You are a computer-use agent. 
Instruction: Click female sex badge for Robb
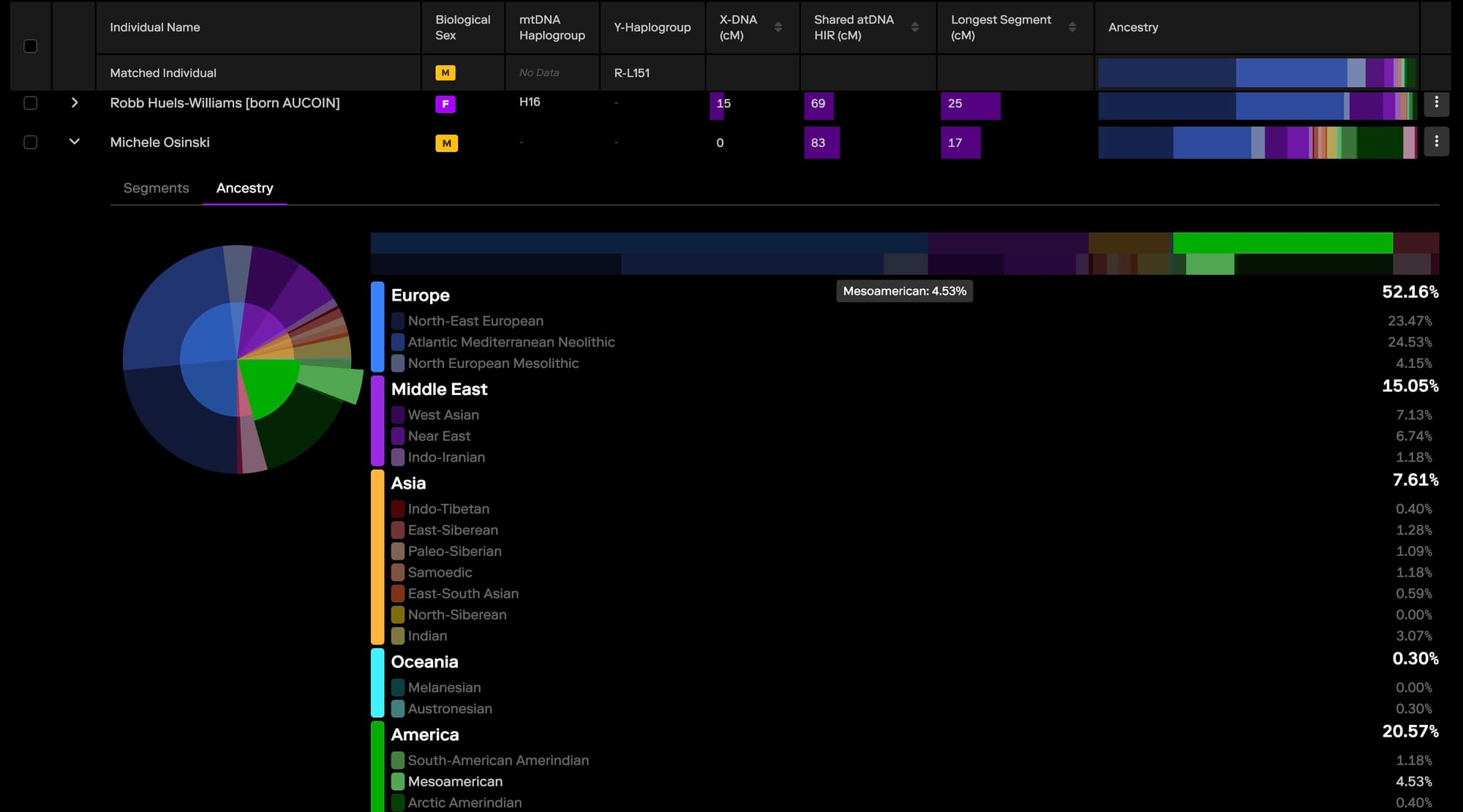[x=445, y=104]
